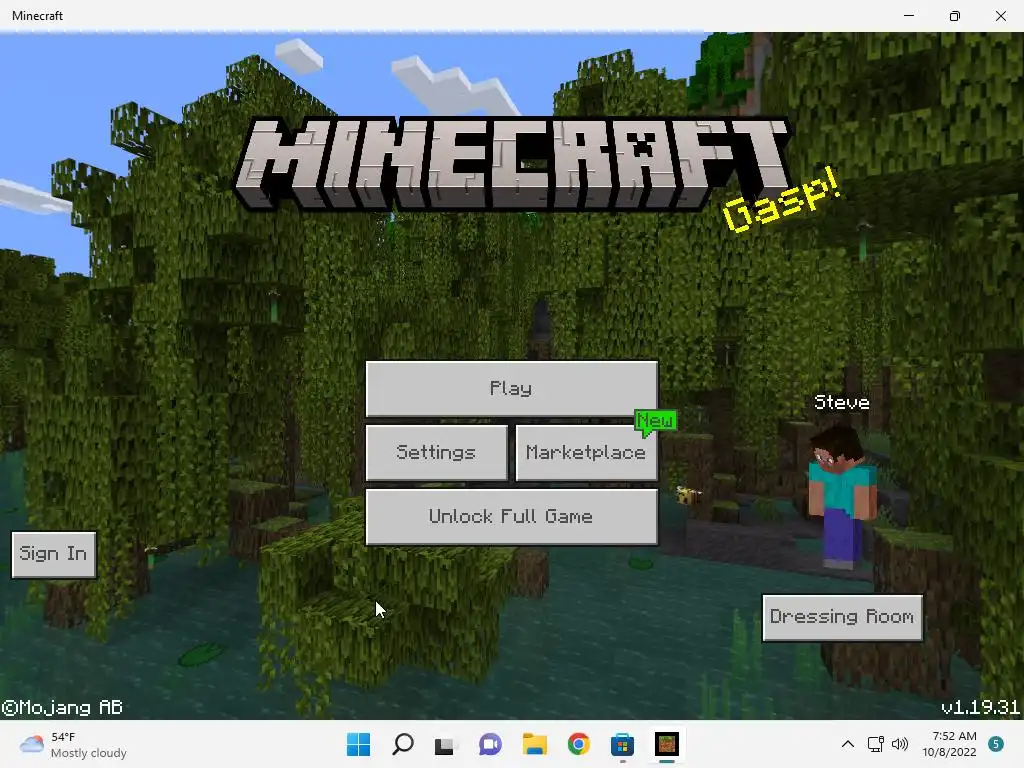The image size is (1024, 768).
Task: Open the volume control in the tray
Action: coord(900,744)
